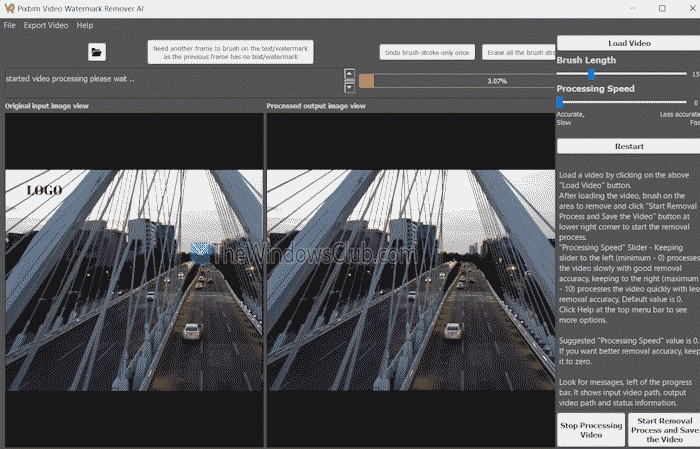Click Start Removal Process and Save button

pos(664,430)
